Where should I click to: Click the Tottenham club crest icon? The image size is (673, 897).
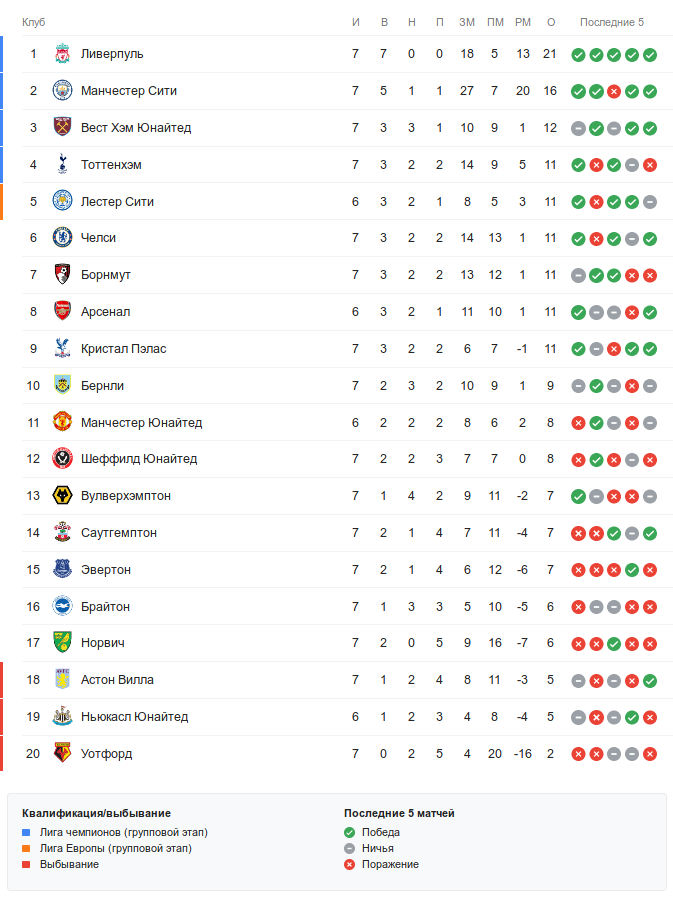click(62, 164)
